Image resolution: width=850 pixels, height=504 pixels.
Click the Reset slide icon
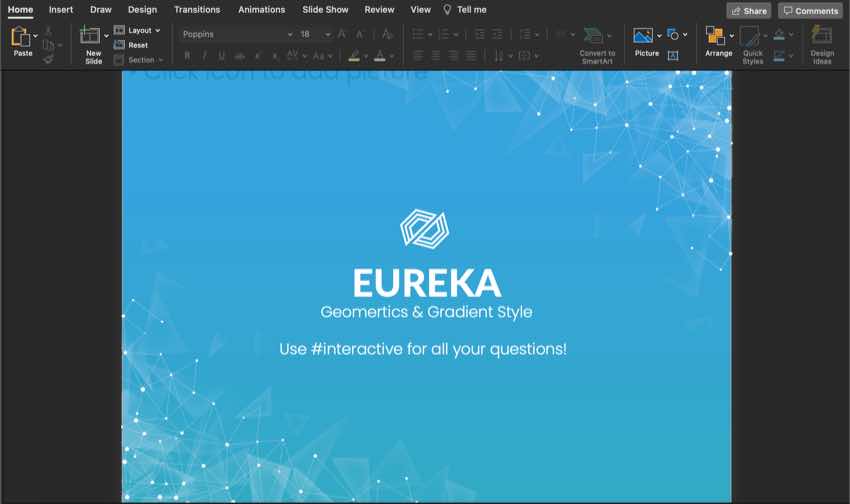(119, 45)
